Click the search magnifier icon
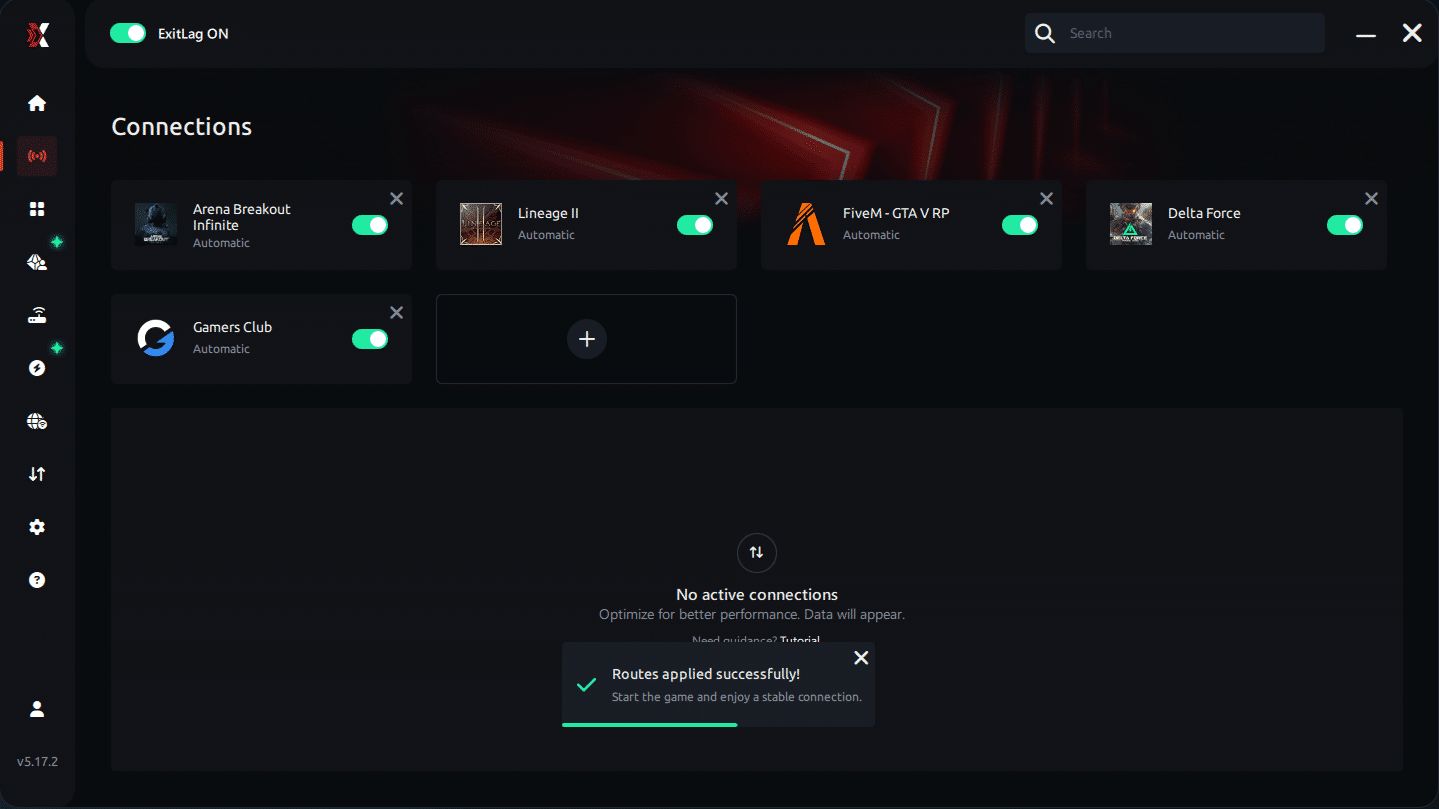The width and height of the screenshot is (1439, 809). click(1045, 34)
